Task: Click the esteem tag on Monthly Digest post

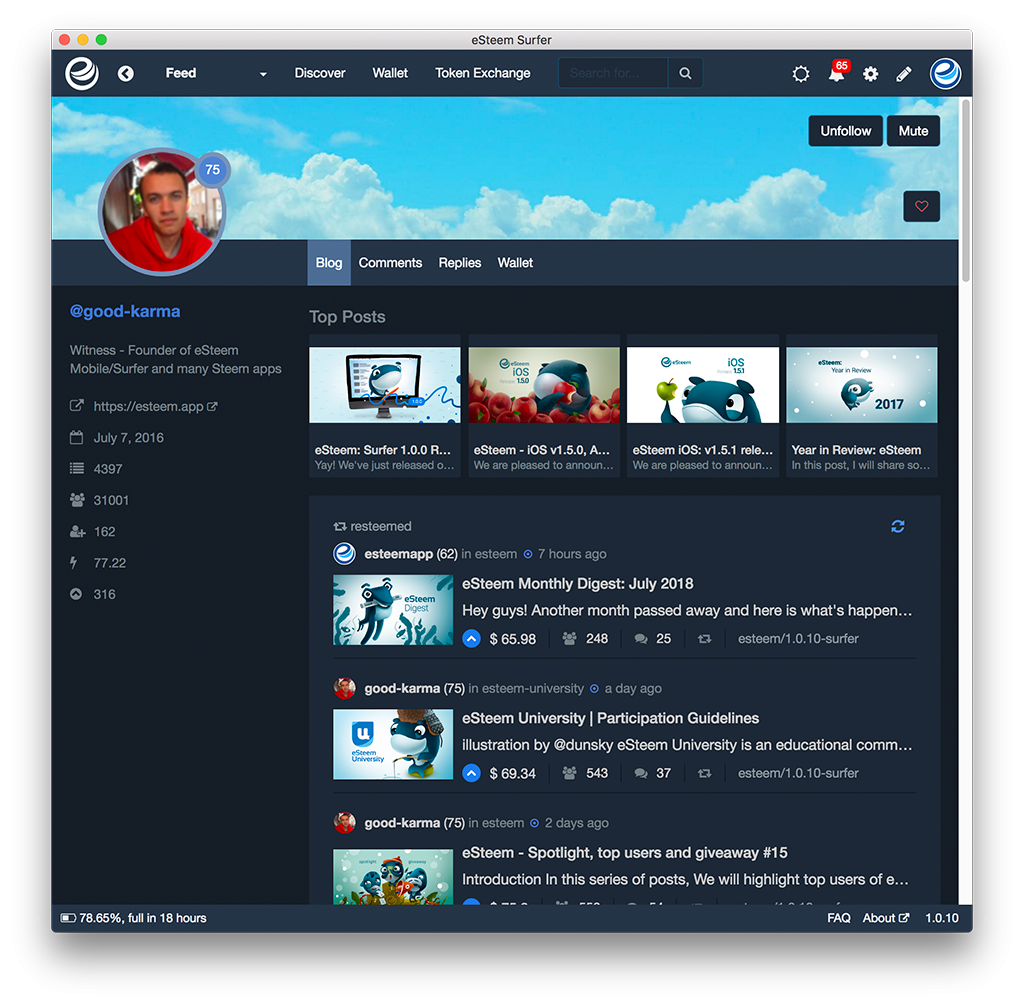Action: click(496, 554)
